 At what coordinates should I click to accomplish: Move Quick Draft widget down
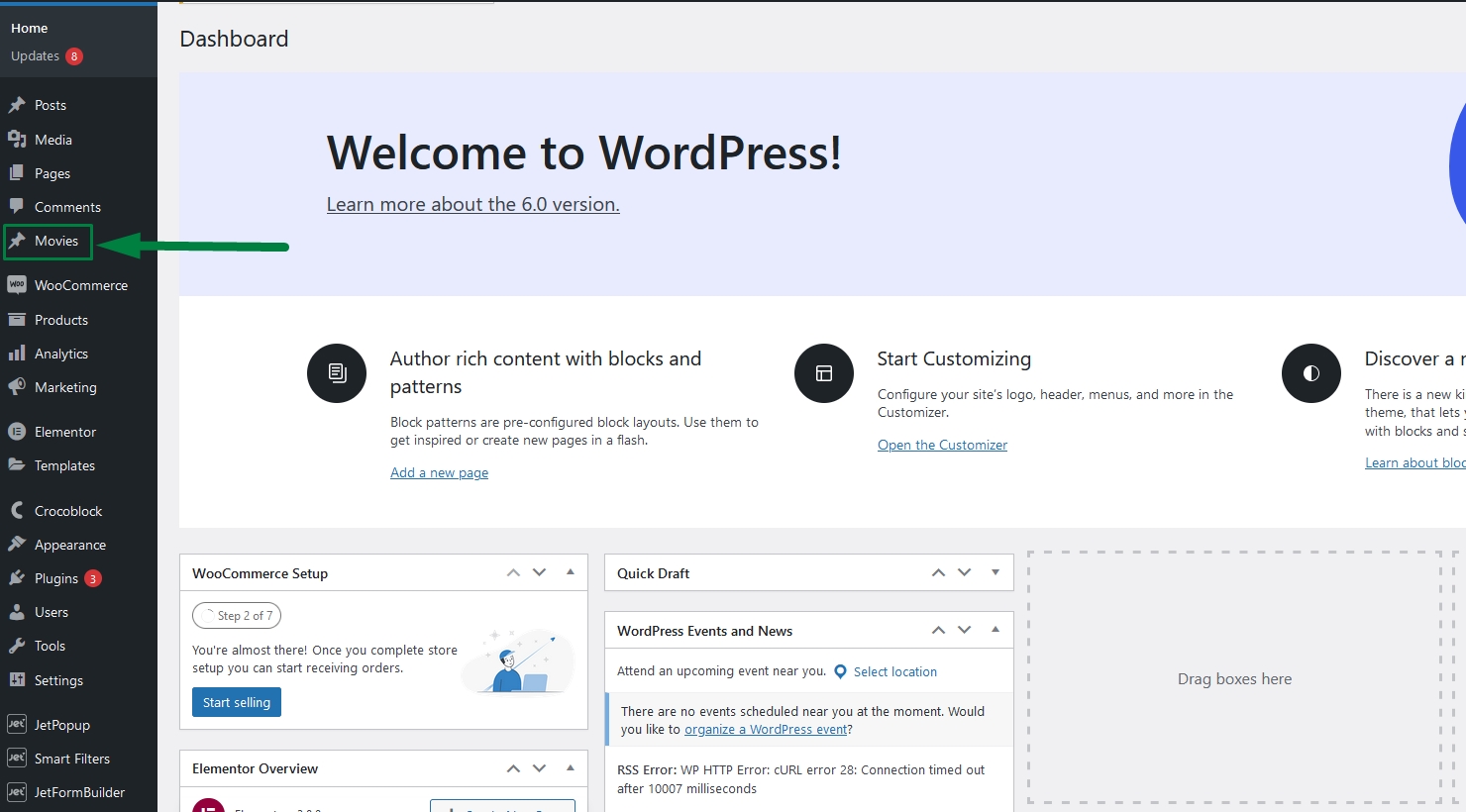point(964,572)
